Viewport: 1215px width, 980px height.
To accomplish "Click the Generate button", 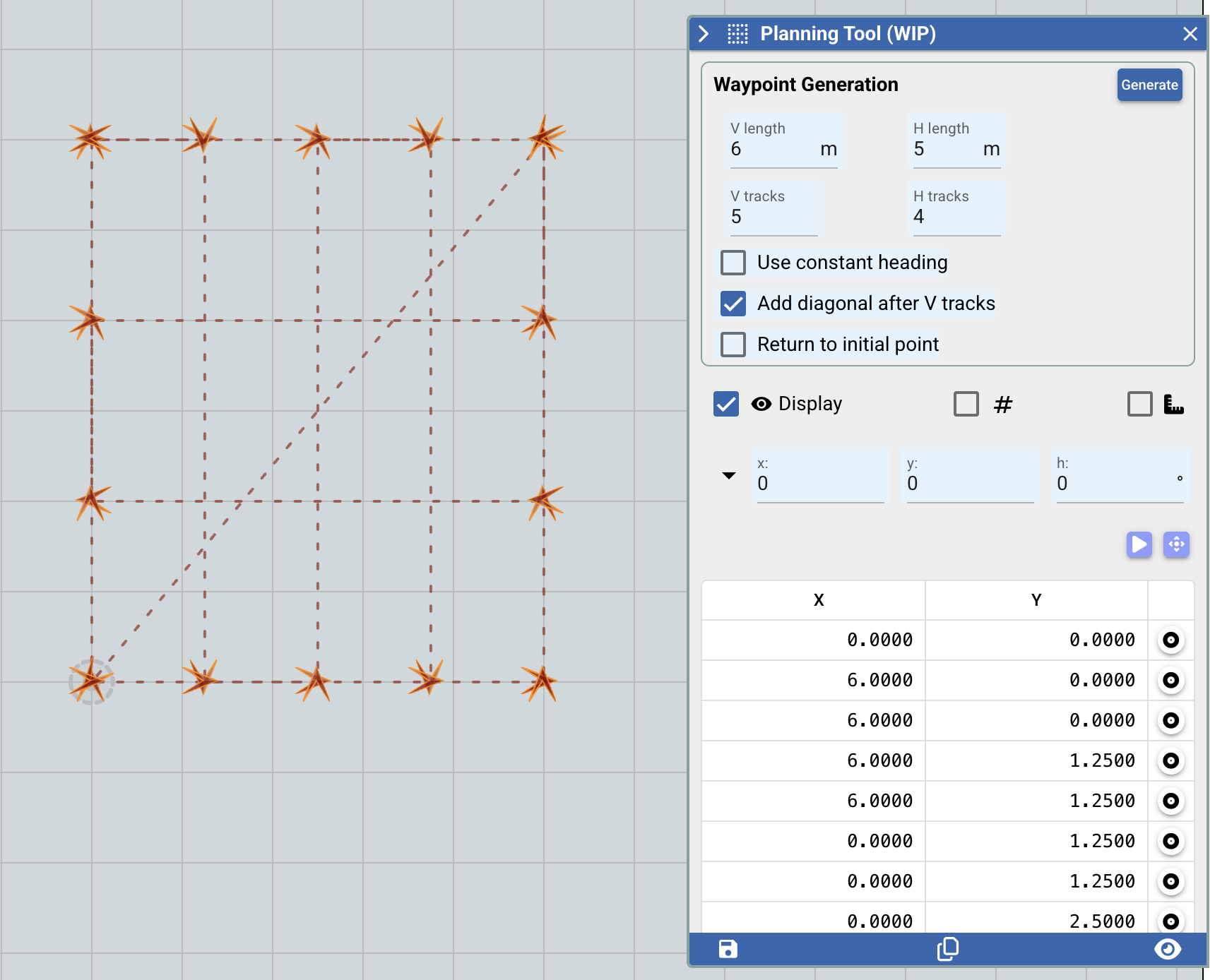I will [x=1149, y=85].
